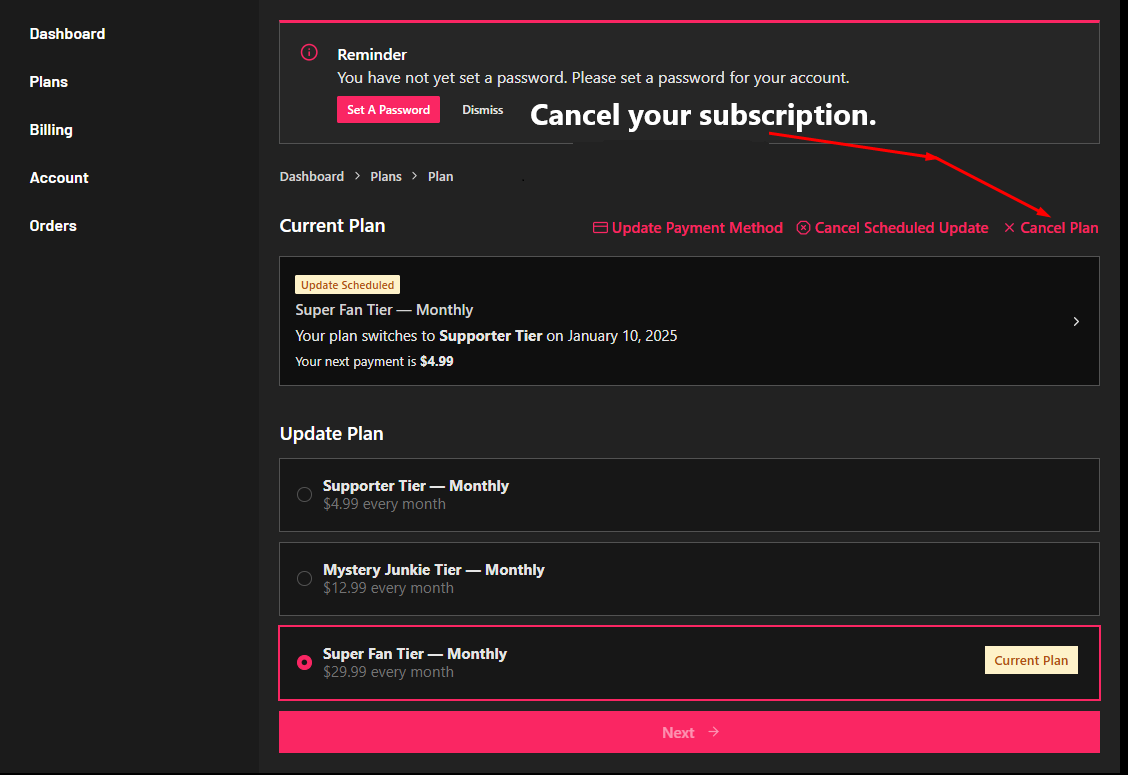Click the Update Plan heading
Image resolution: width=1128 pixels, height=775 pixels.
click(332, 434)
